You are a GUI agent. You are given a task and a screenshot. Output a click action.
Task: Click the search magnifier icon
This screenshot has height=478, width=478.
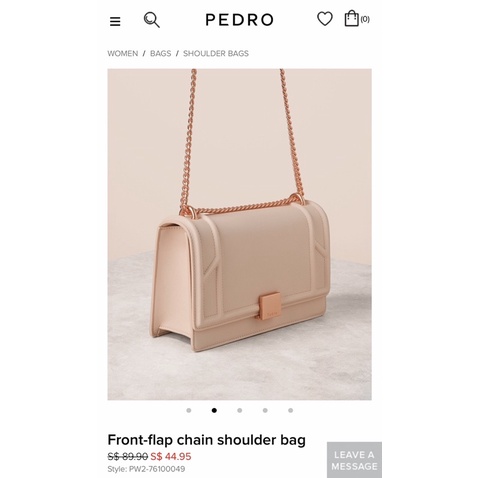[152, 20]
